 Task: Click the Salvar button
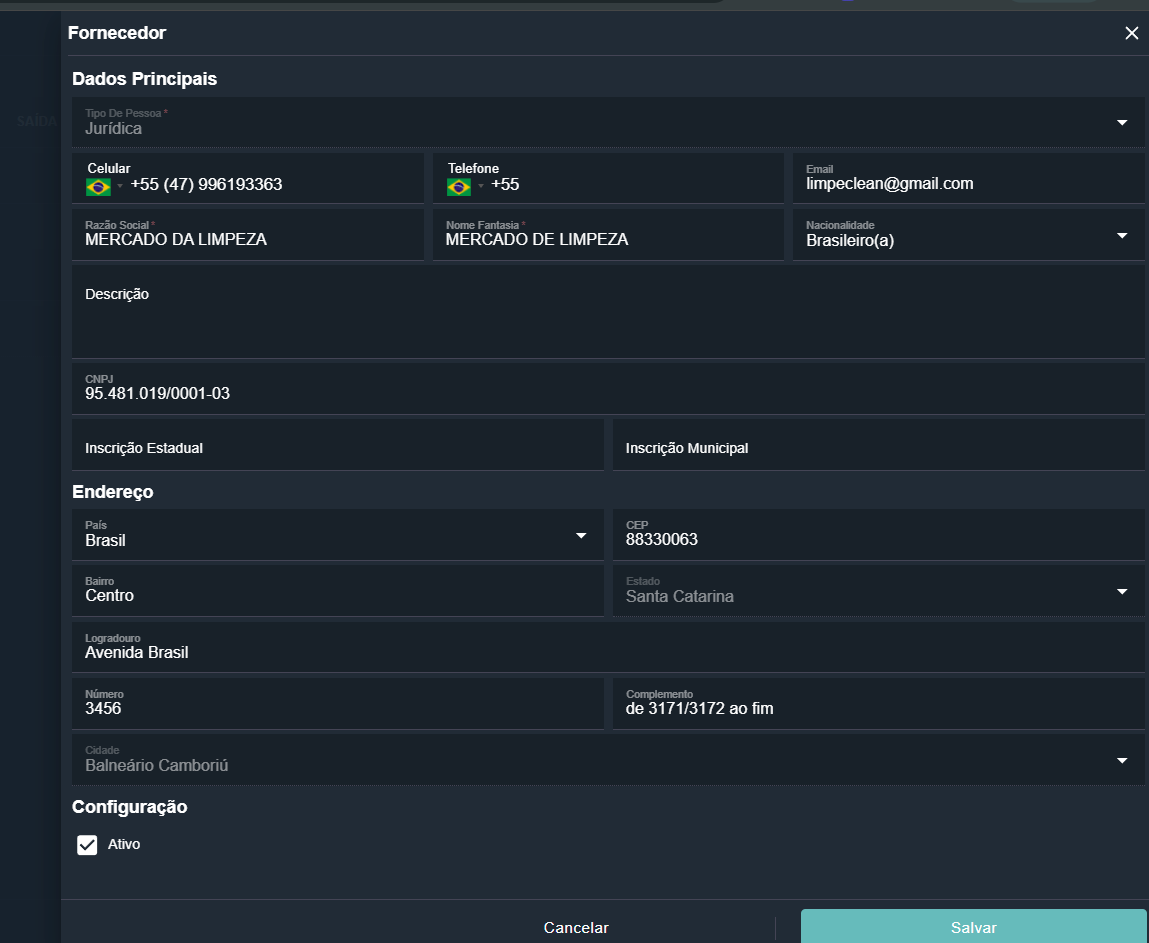(973, 927)
